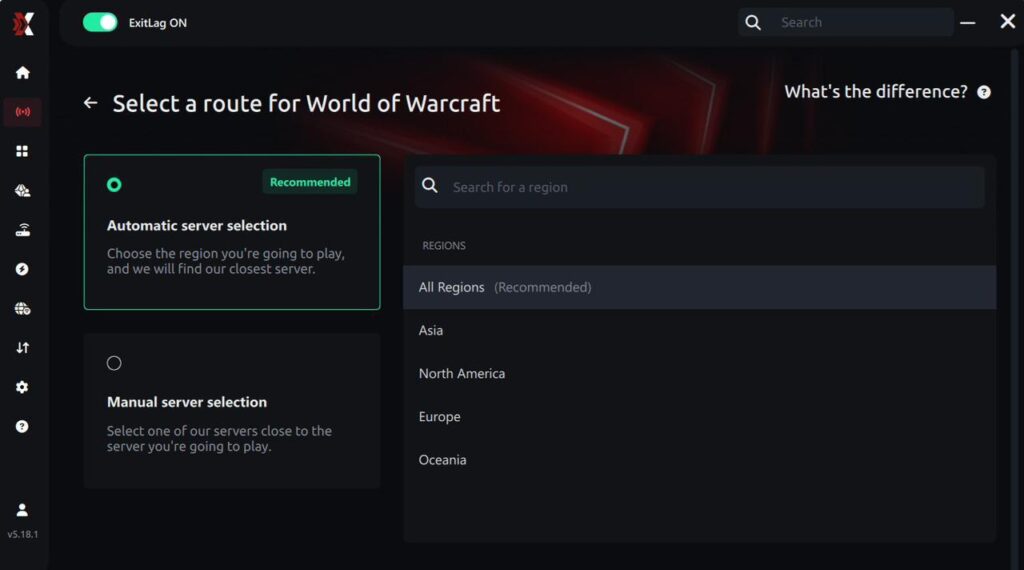Open the user account profile icon
Image resolution: width=1024 pixels, height=570 pixels.
pos(22,510)
